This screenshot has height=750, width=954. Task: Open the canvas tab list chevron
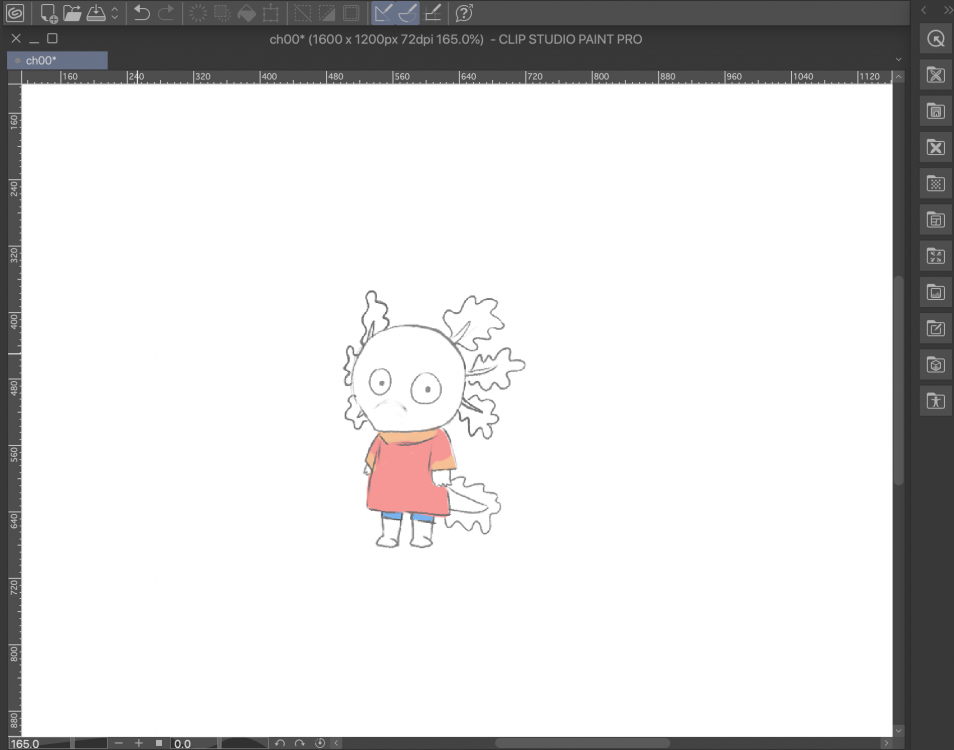coord(899,60)
